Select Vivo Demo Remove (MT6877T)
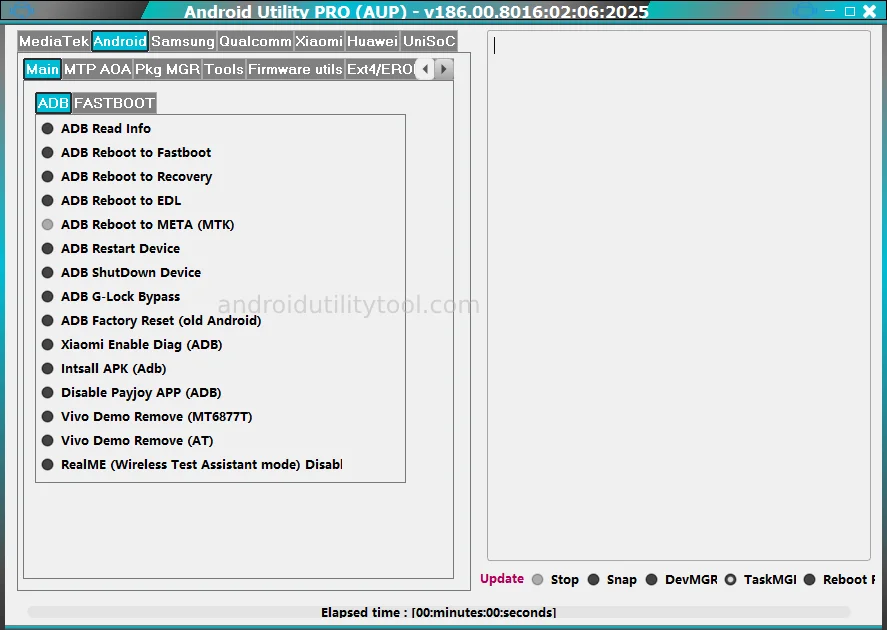This screenshot has width=887, height=630. (x=147, y=417)
